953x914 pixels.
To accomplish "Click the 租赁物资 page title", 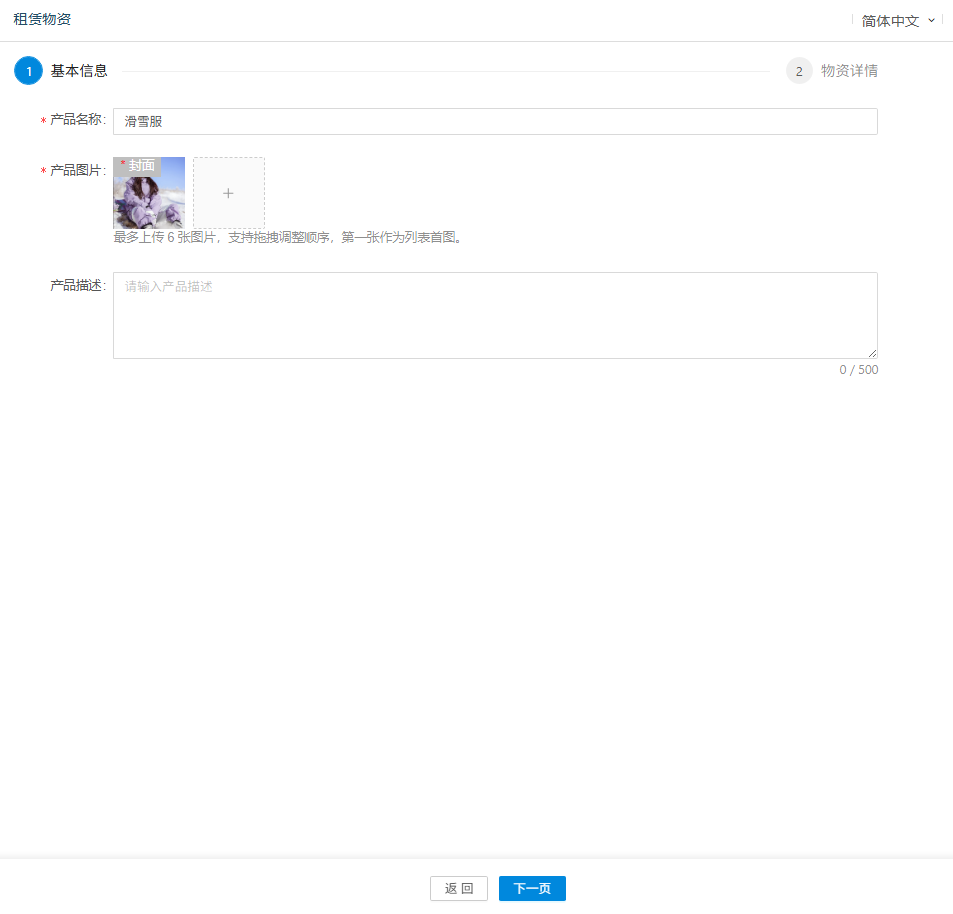I will 42,19.
